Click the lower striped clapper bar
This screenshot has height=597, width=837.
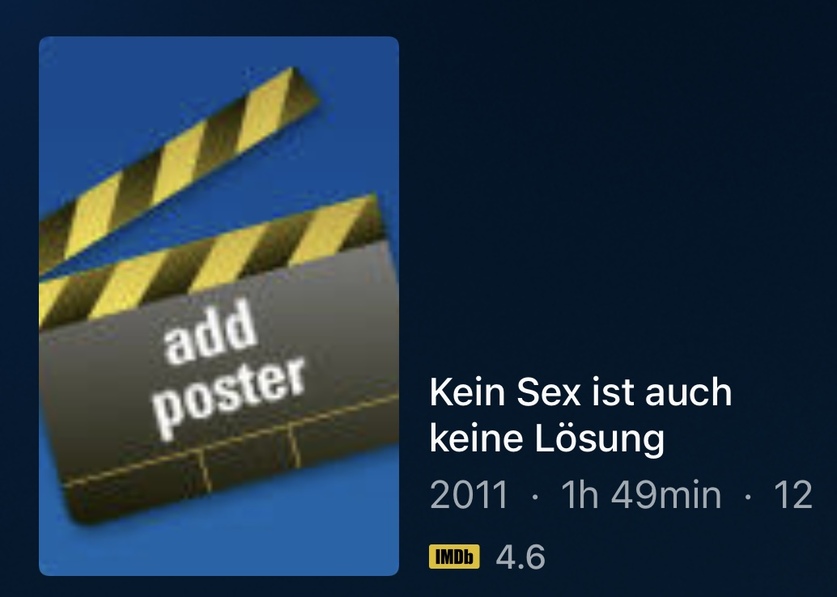coord(212,260)
